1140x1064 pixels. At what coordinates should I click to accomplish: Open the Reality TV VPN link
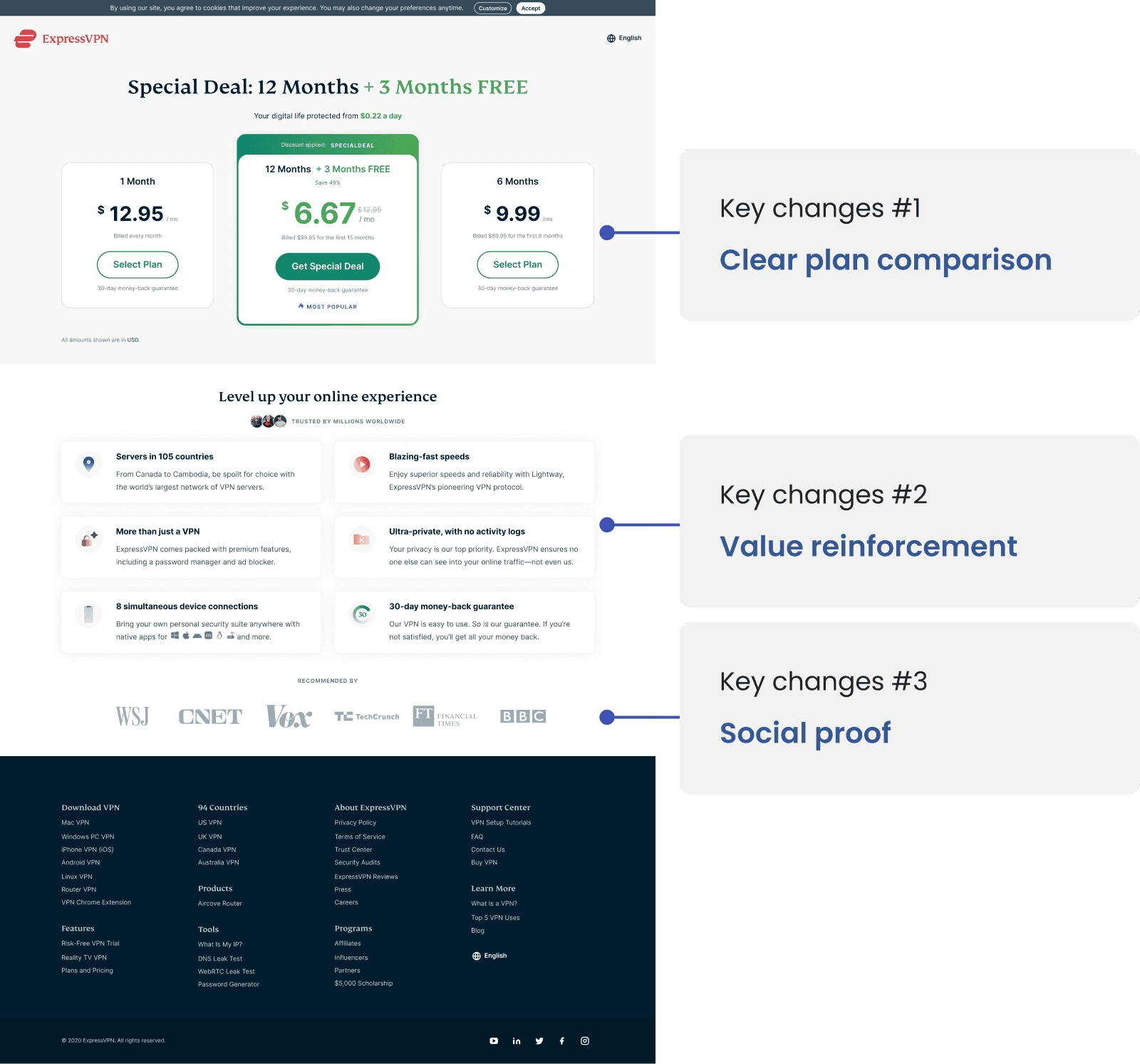[84, 958]
